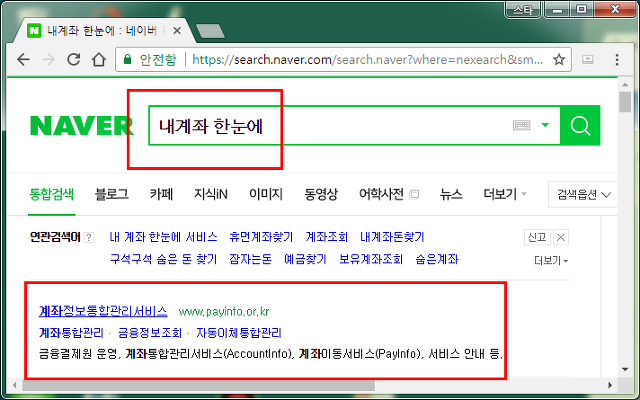Open the 계좌정보통합관리서비스 result link
Image resolution: width=640 pixels, height=400 pixels.
[103, 311]
